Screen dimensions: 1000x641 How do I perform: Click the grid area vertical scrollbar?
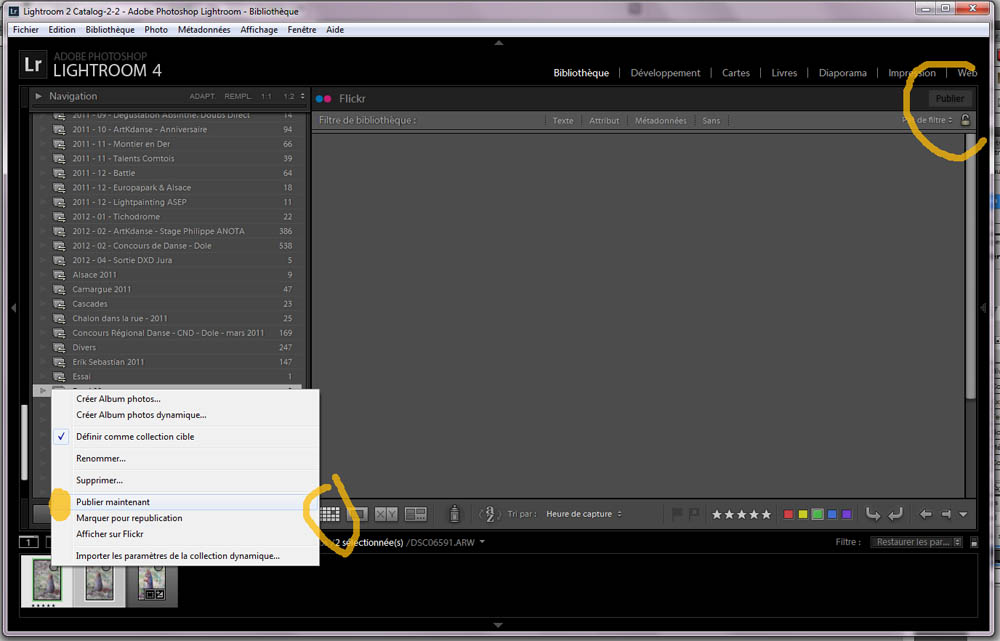(971, 267)
